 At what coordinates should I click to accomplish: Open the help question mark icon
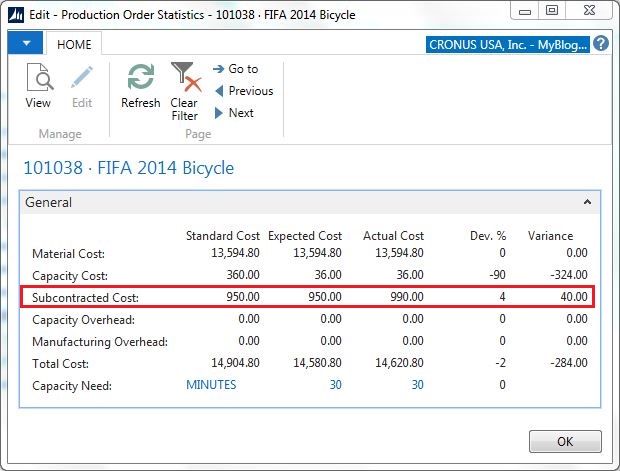click(601, 44)
